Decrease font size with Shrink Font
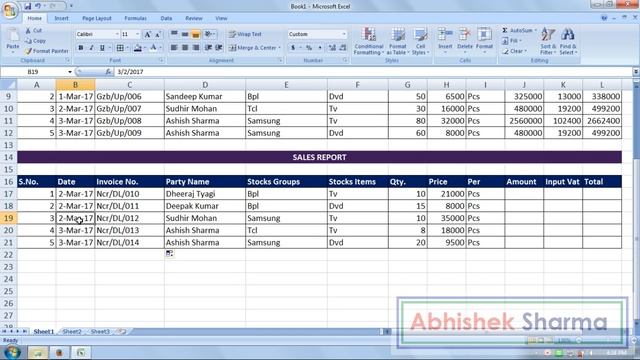This screenshot has height=360, width=640. click(158, 34)
